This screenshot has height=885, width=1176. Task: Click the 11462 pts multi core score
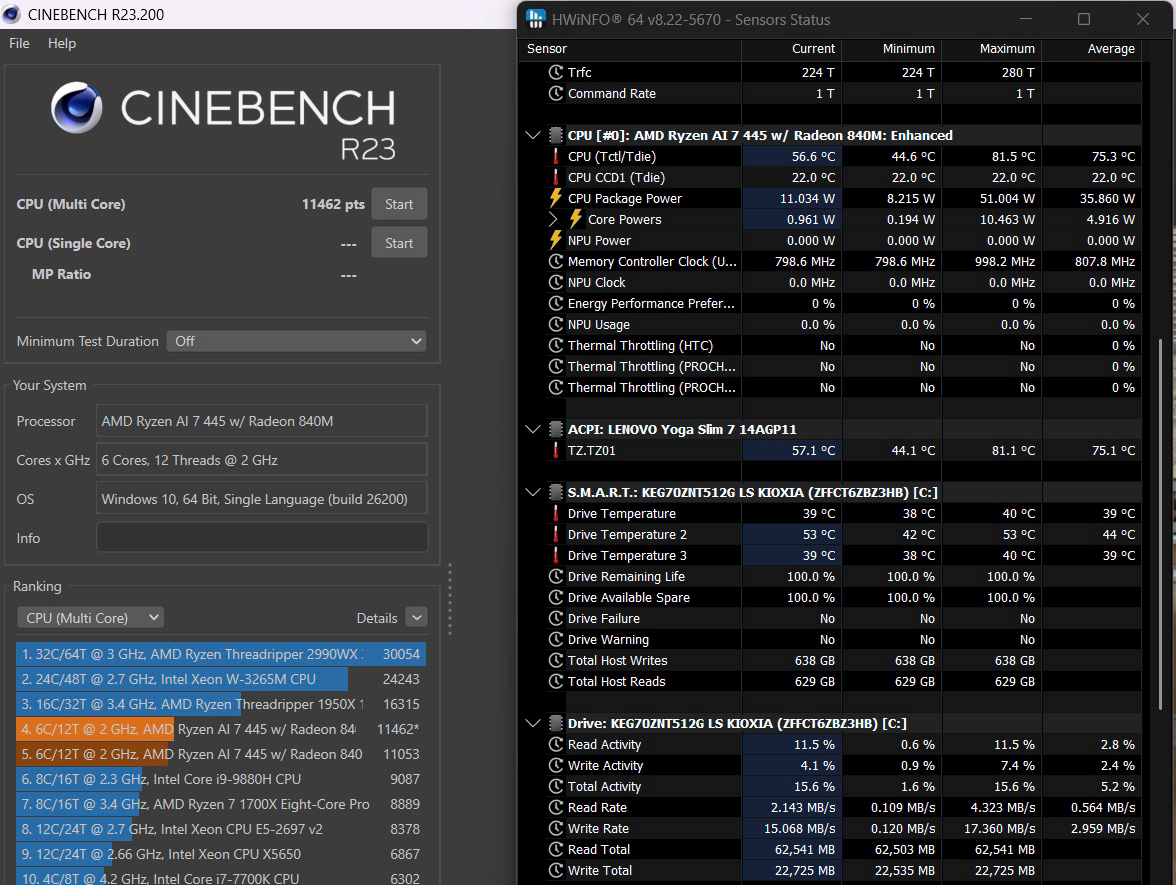click(333, 204)
